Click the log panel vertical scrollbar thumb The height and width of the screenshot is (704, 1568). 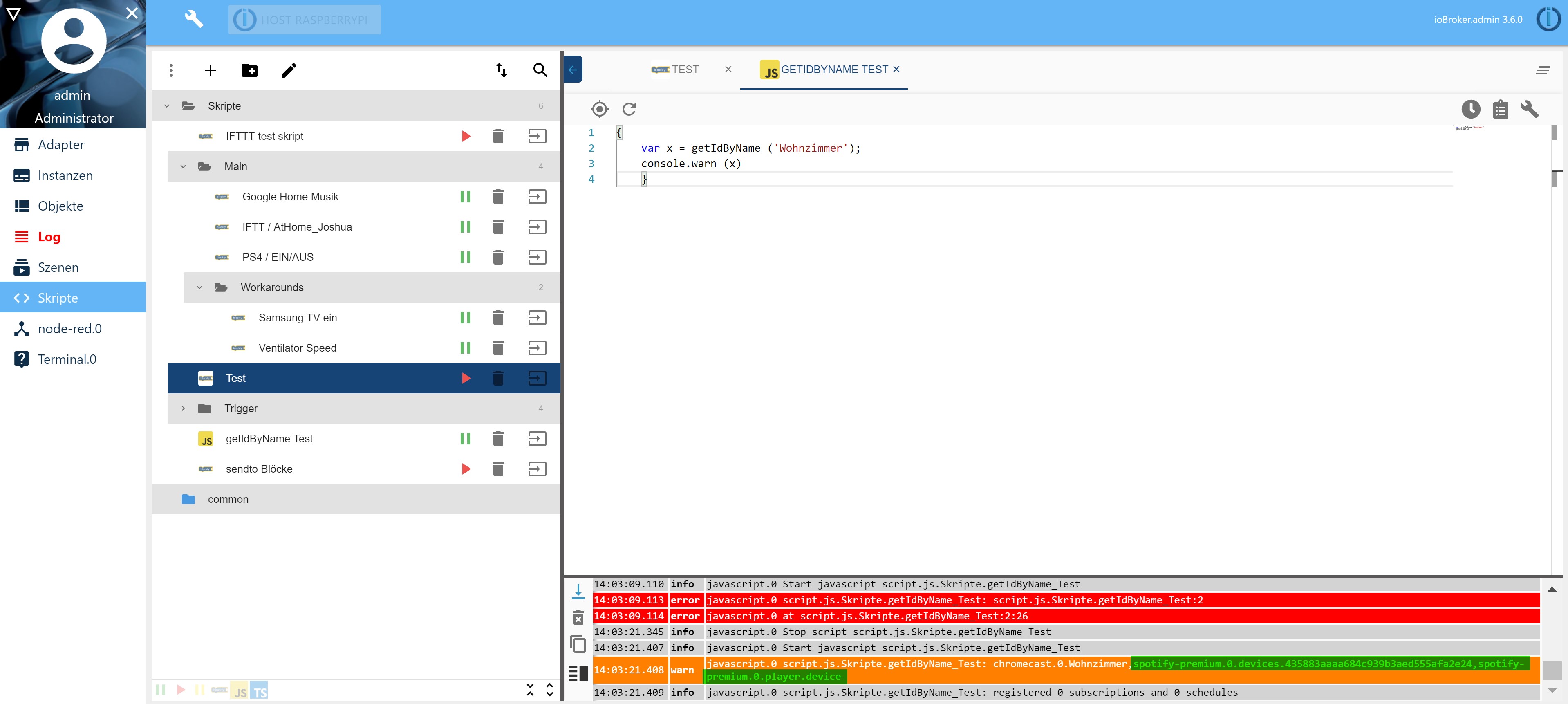(1552, 670)
